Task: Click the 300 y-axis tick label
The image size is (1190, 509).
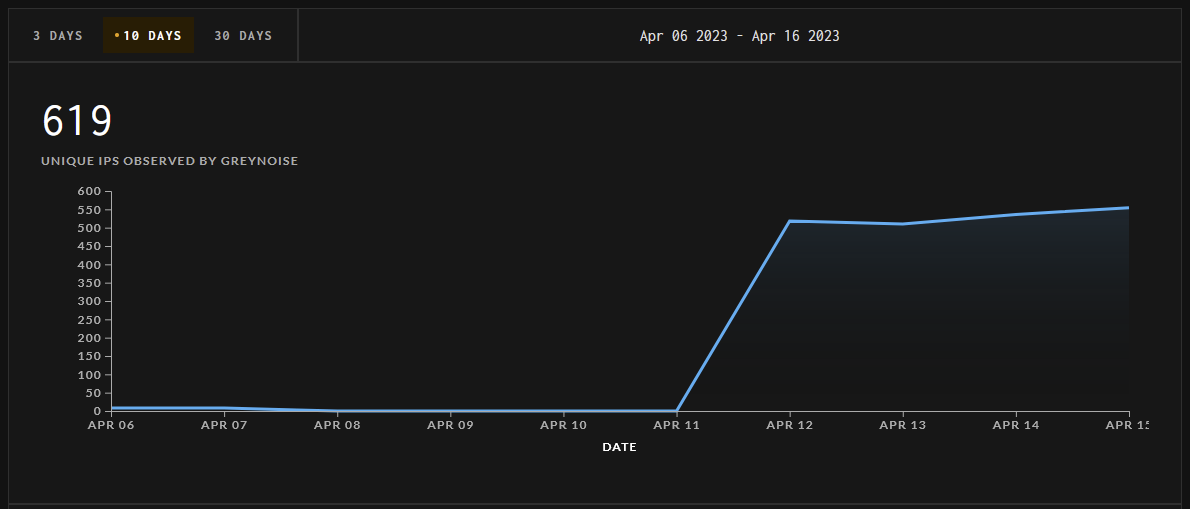Action: click(89, 301)
